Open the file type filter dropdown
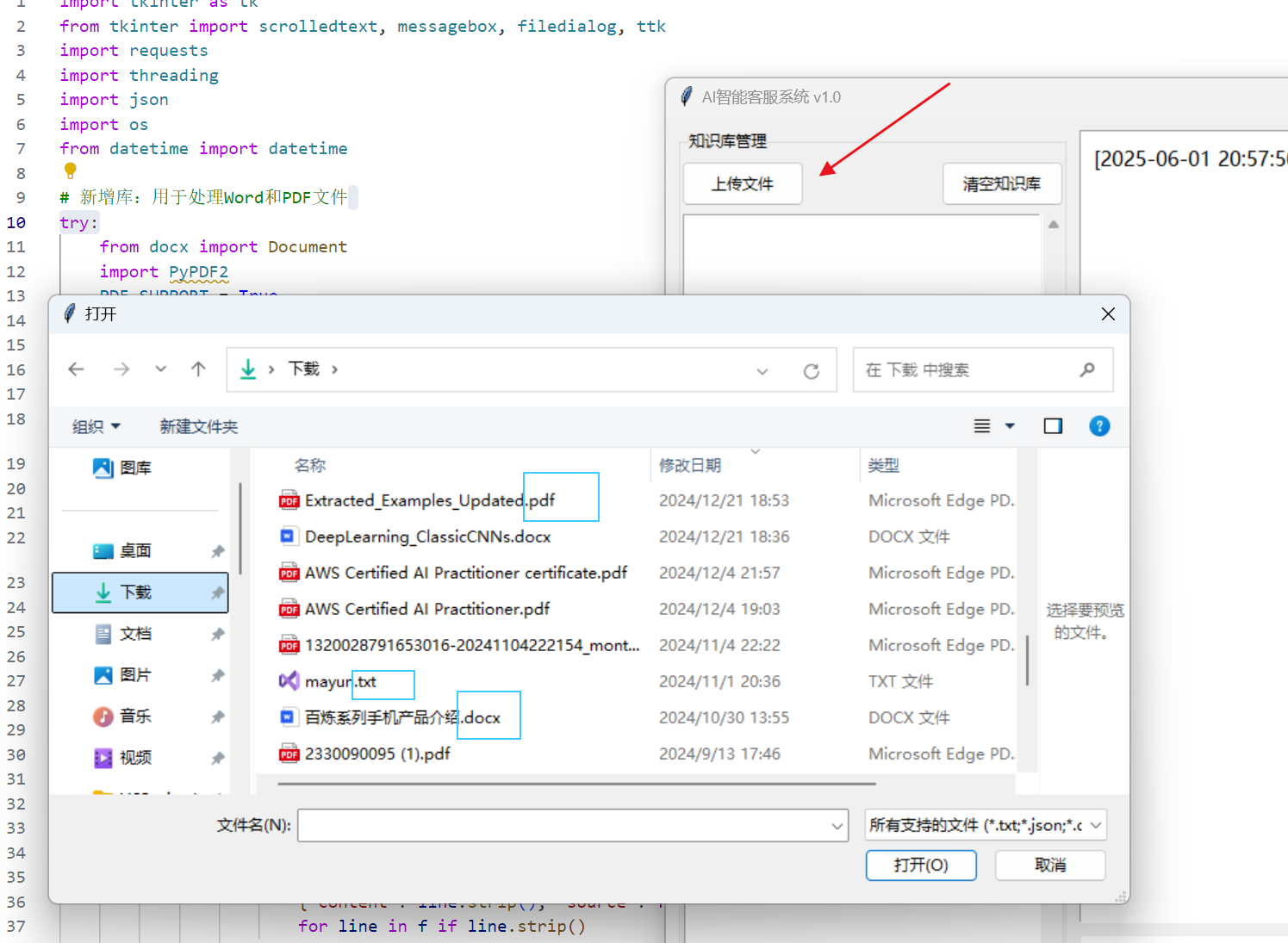Screen dimensions: 1288x943 (x=986, y=825)
